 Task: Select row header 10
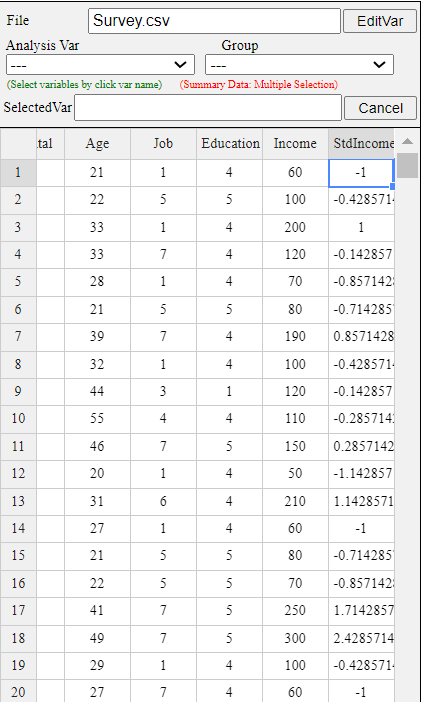pyautogui.click(x=18, y=419)
